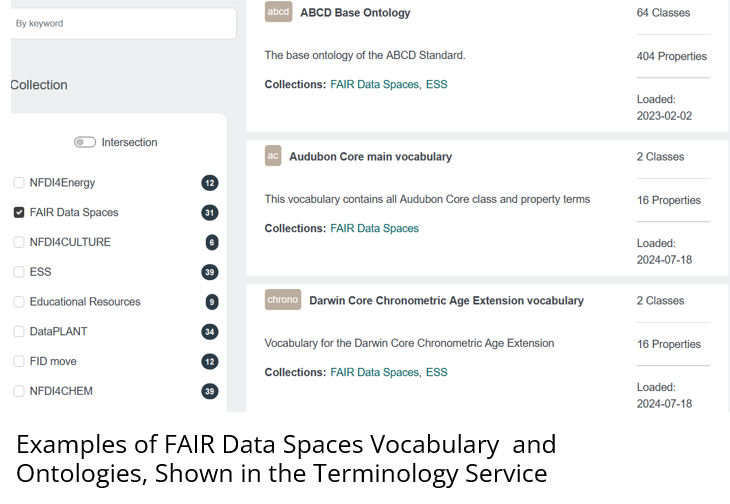Click the 34 count badge beside DataPLANT
The width and height of the screenshot is (730, 504).
(x=210, y=332)
